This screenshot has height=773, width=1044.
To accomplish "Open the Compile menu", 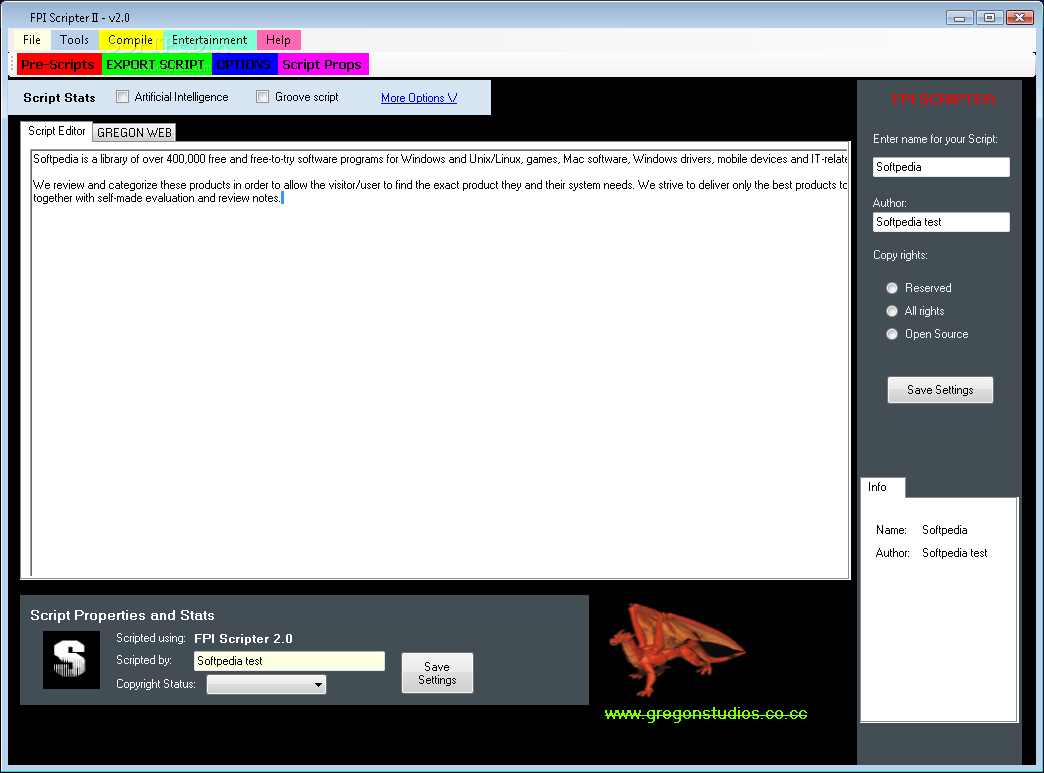I will coord(130,40).
